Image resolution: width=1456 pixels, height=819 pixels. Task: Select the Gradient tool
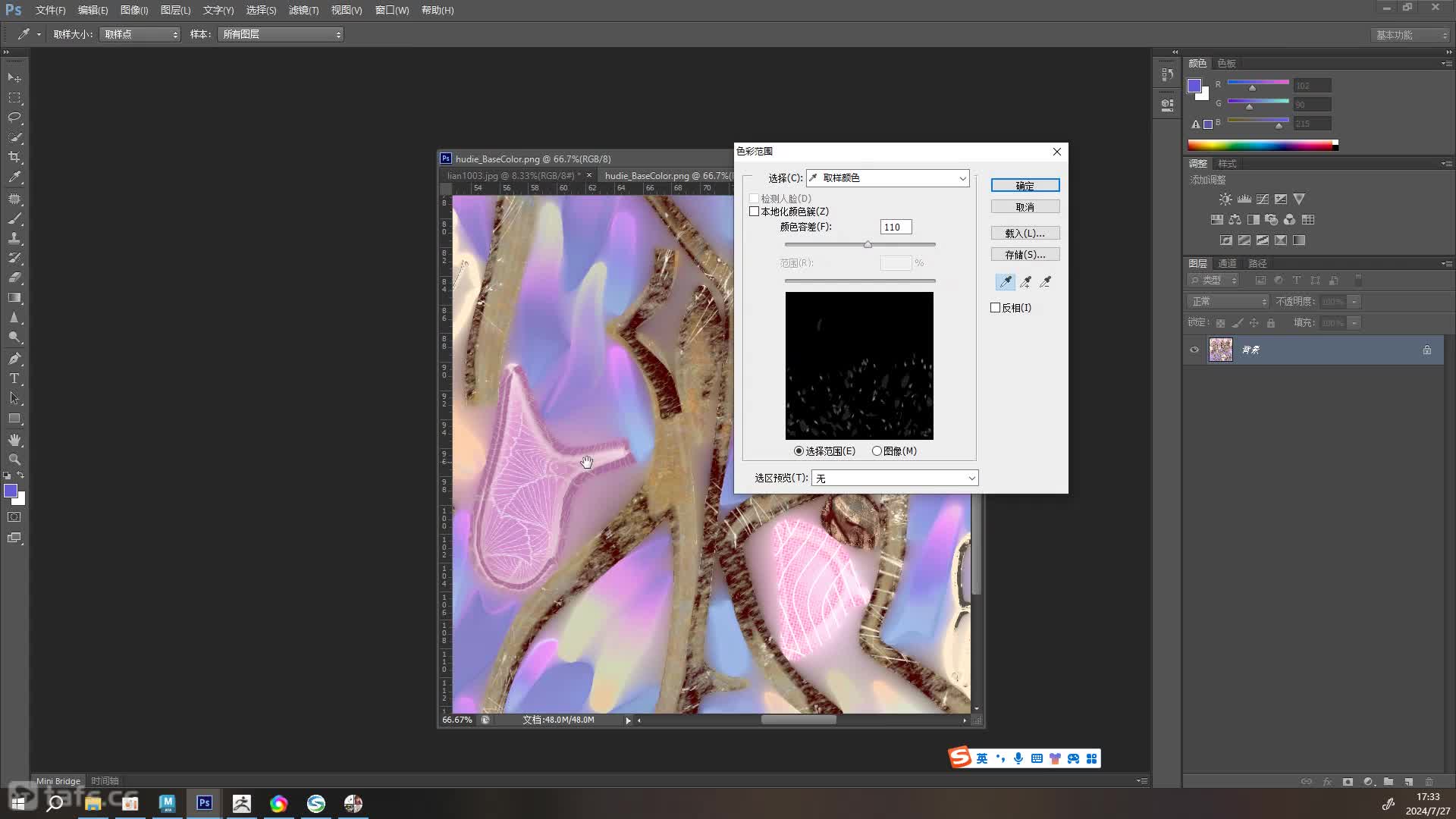click(14, 297)
